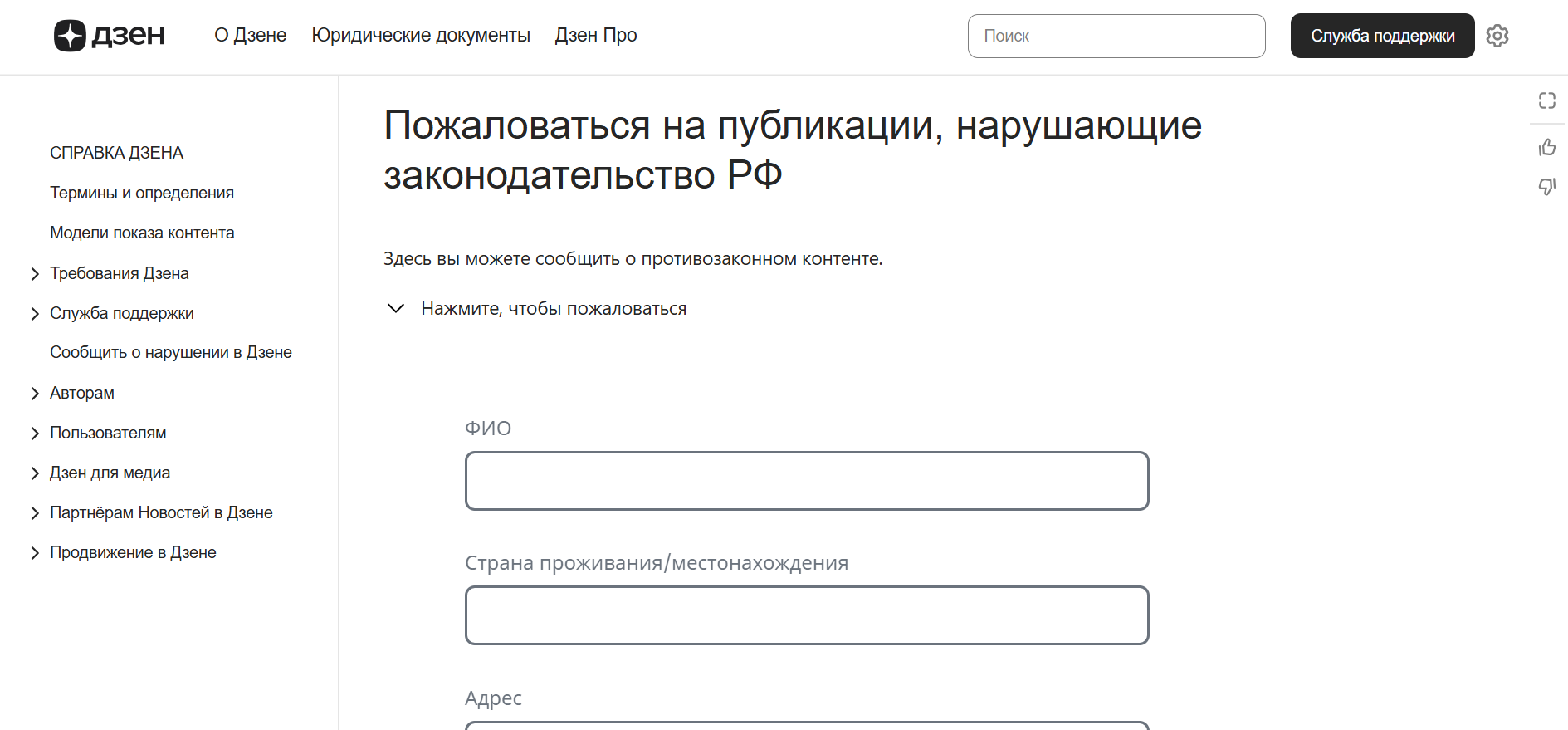Go to Дзен Про header link
This screenshot has width=1568, height=730.
pos(596,35)
